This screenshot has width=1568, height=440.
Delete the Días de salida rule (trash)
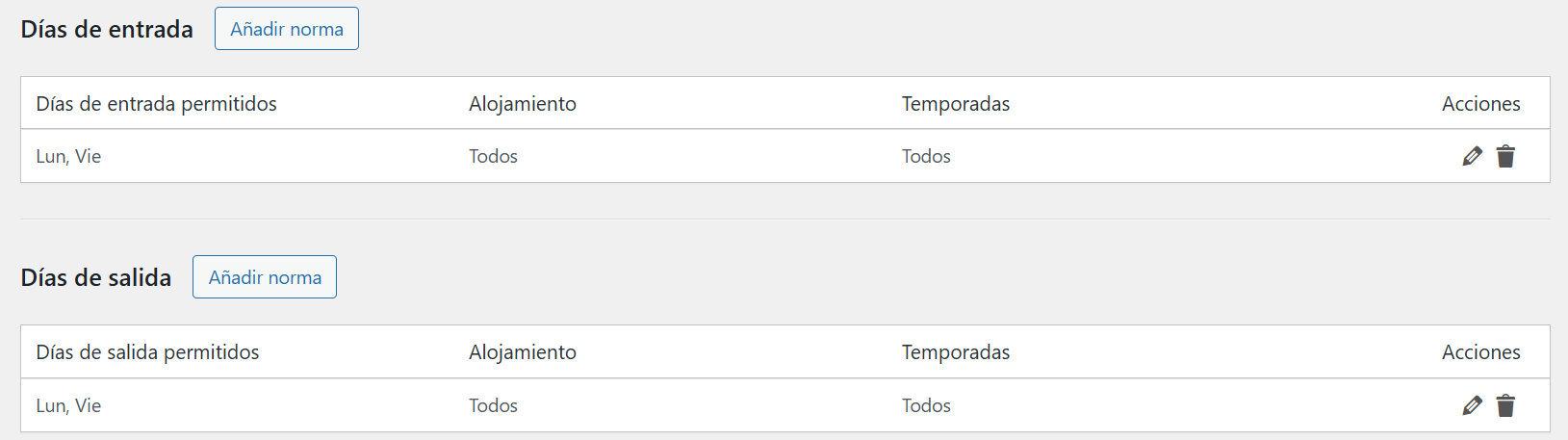pyautogui.click(x=1506, y=405)
